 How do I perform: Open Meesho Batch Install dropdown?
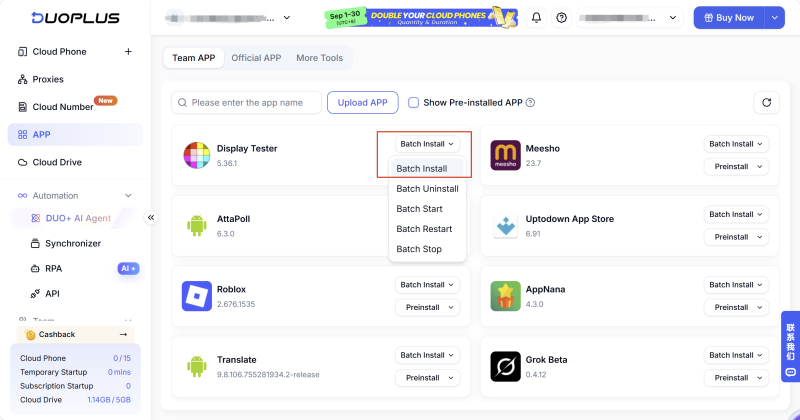(x=736, y=144)
